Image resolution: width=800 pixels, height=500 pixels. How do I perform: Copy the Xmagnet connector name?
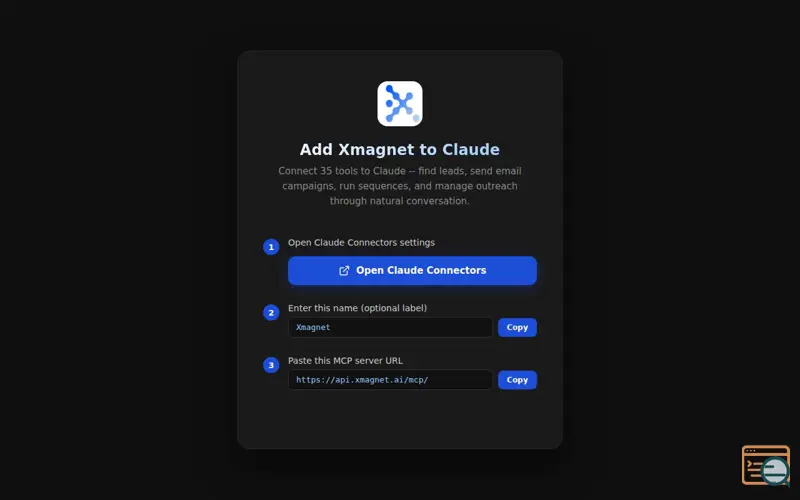click(x=517, y=328)
